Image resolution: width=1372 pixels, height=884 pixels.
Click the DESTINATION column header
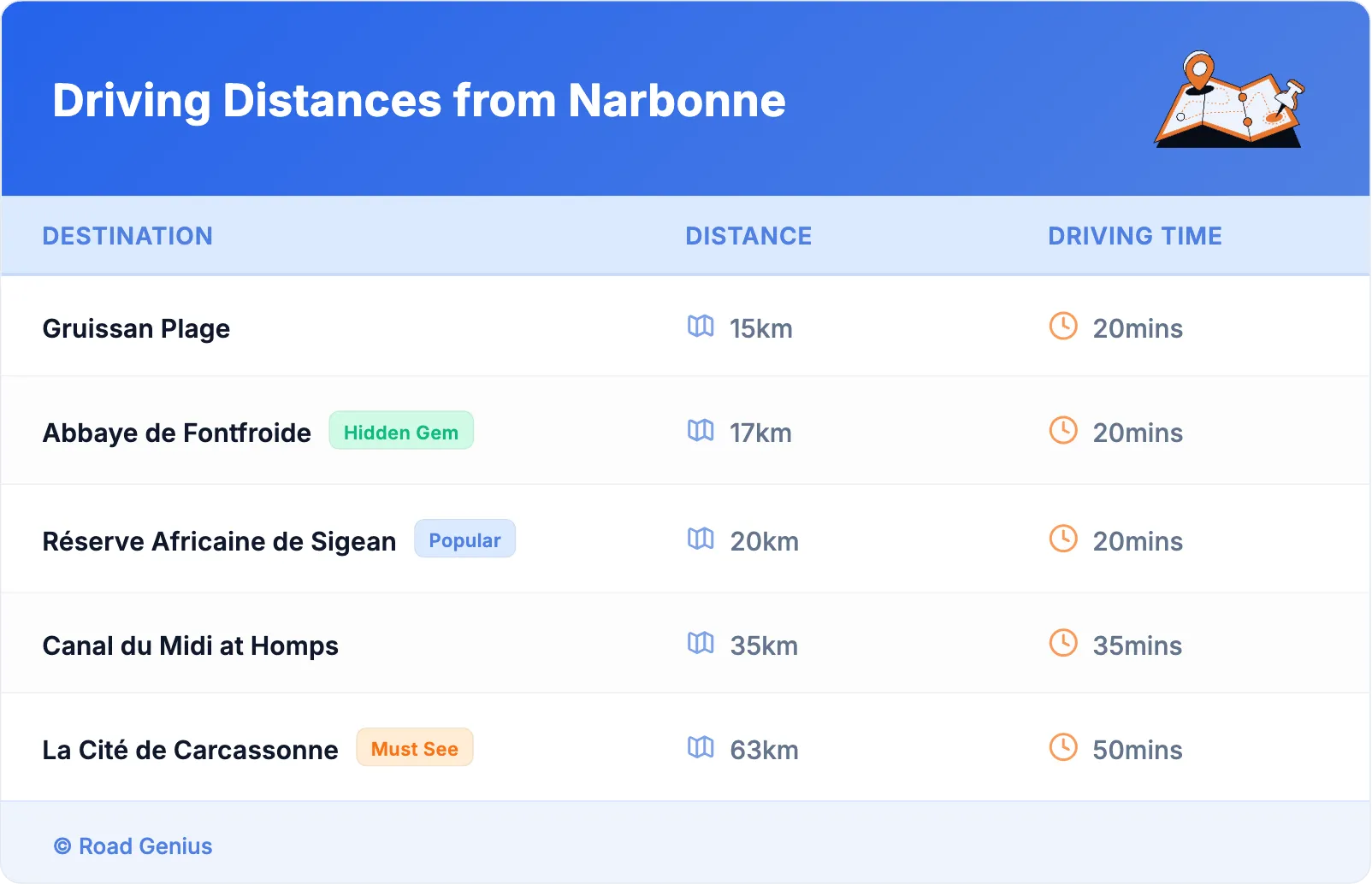tap(127, 236)
